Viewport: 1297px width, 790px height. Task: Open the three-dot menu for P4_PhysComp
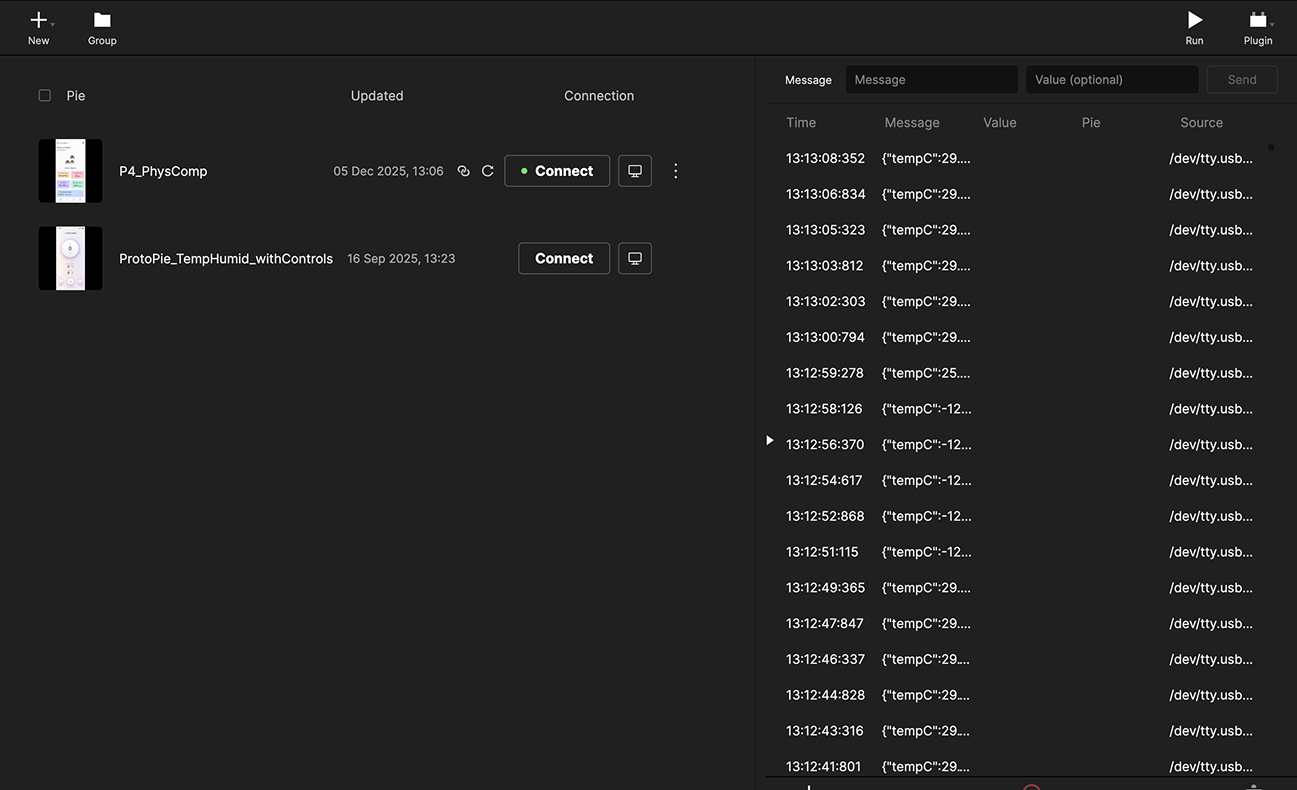675,170
